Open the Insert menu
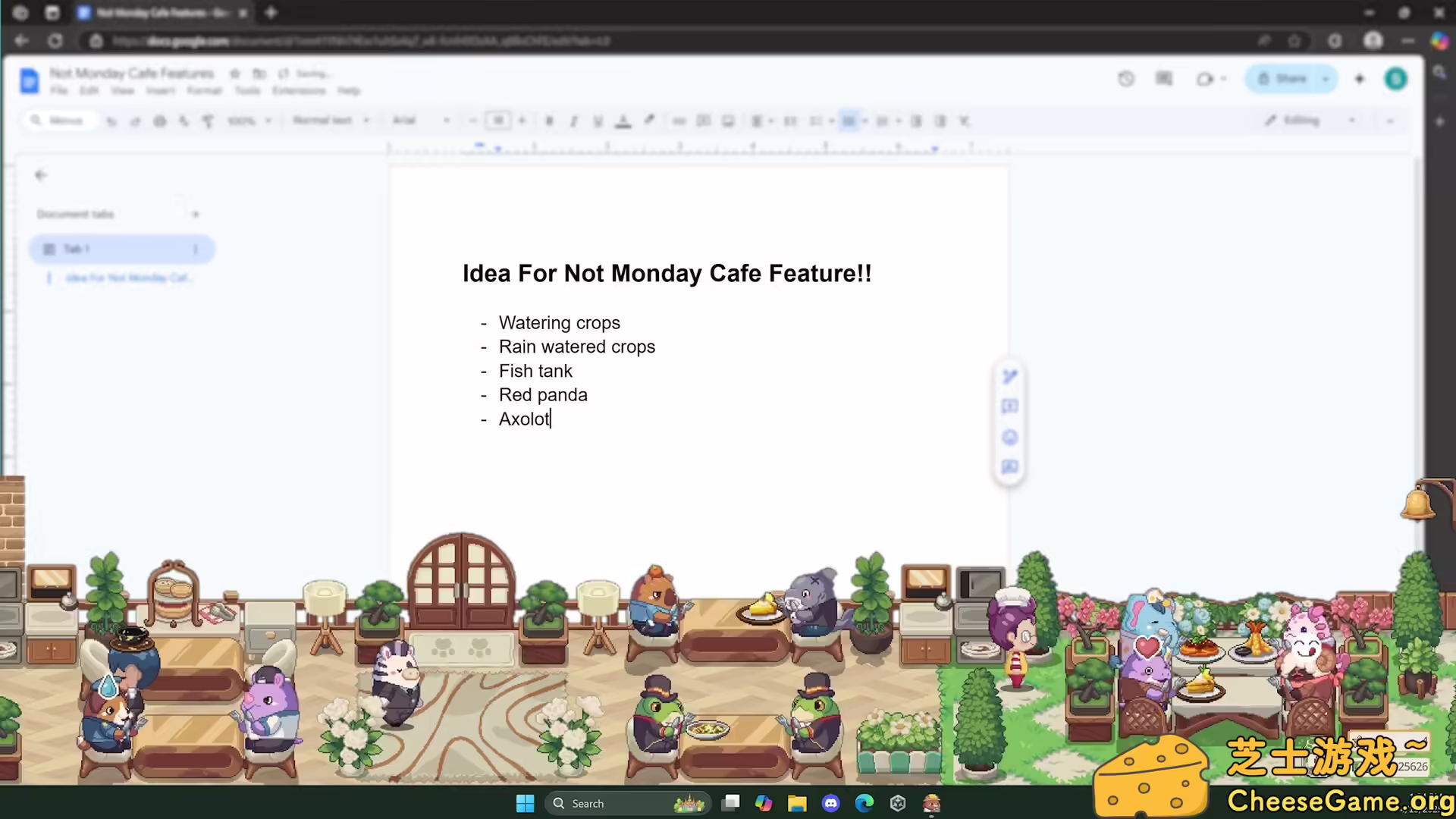 161,90
